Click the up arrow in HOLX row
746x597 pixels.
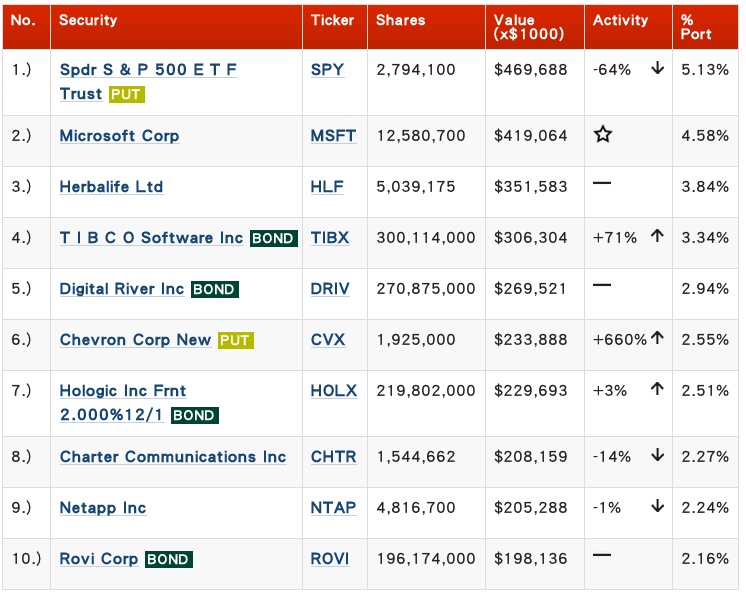[x=658, y=389]
